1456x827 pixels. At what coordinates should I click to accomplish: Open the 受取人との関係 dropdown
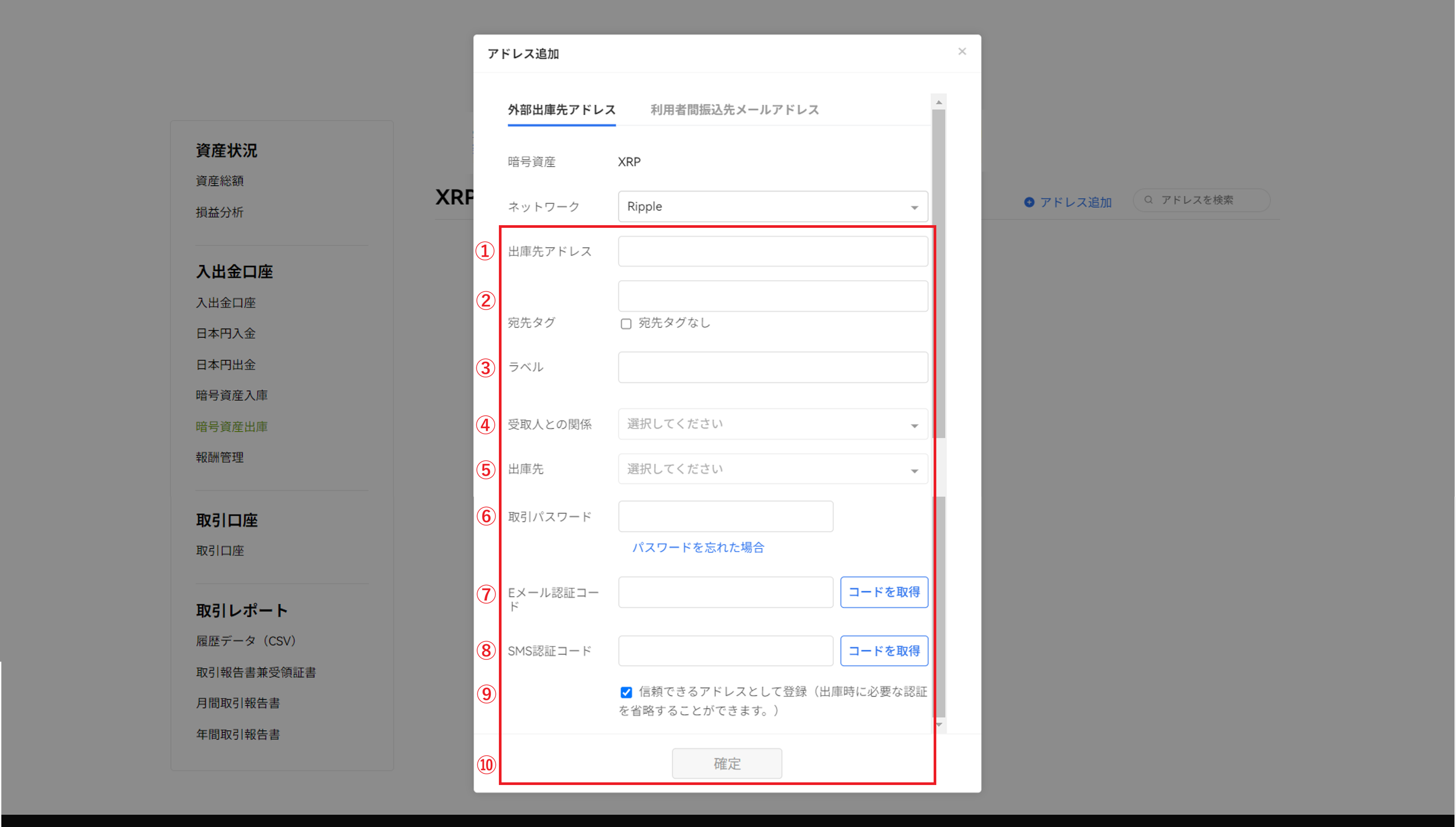tap(772, 424)
